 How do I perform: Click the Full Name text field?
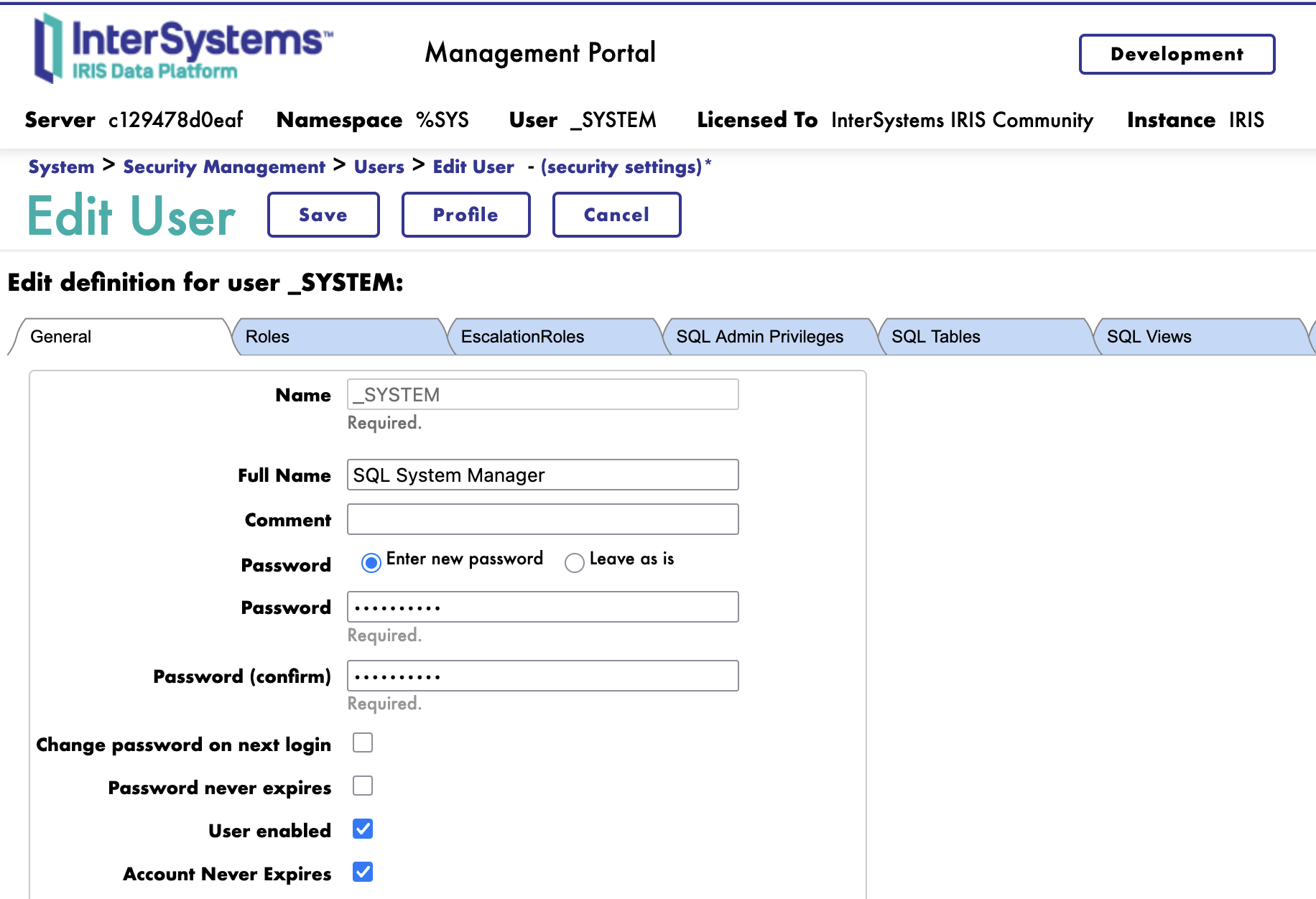(x=542, y=475)
